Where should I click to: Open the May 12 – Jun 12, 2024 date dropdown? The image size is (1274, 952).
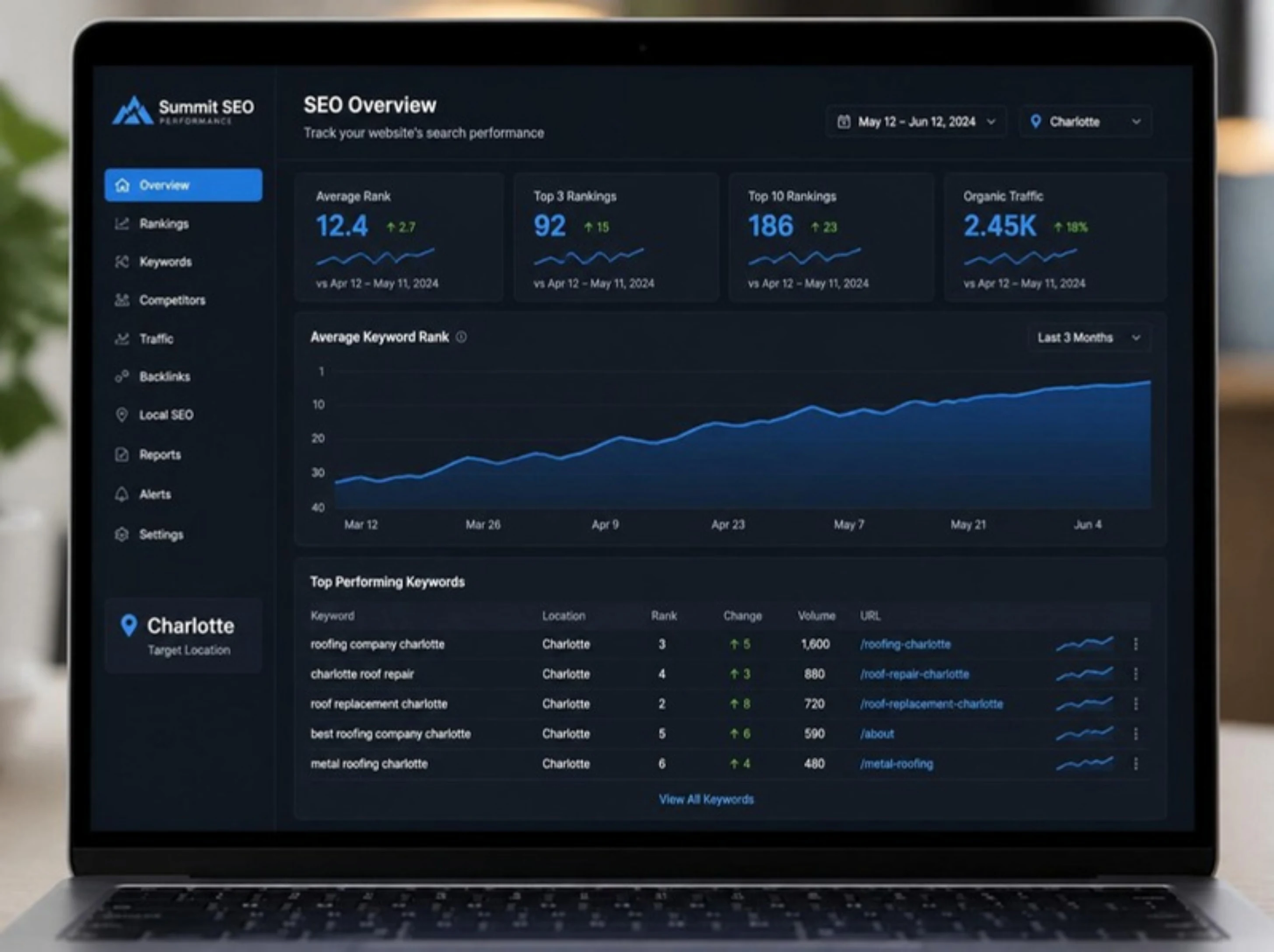pos(916,122)
